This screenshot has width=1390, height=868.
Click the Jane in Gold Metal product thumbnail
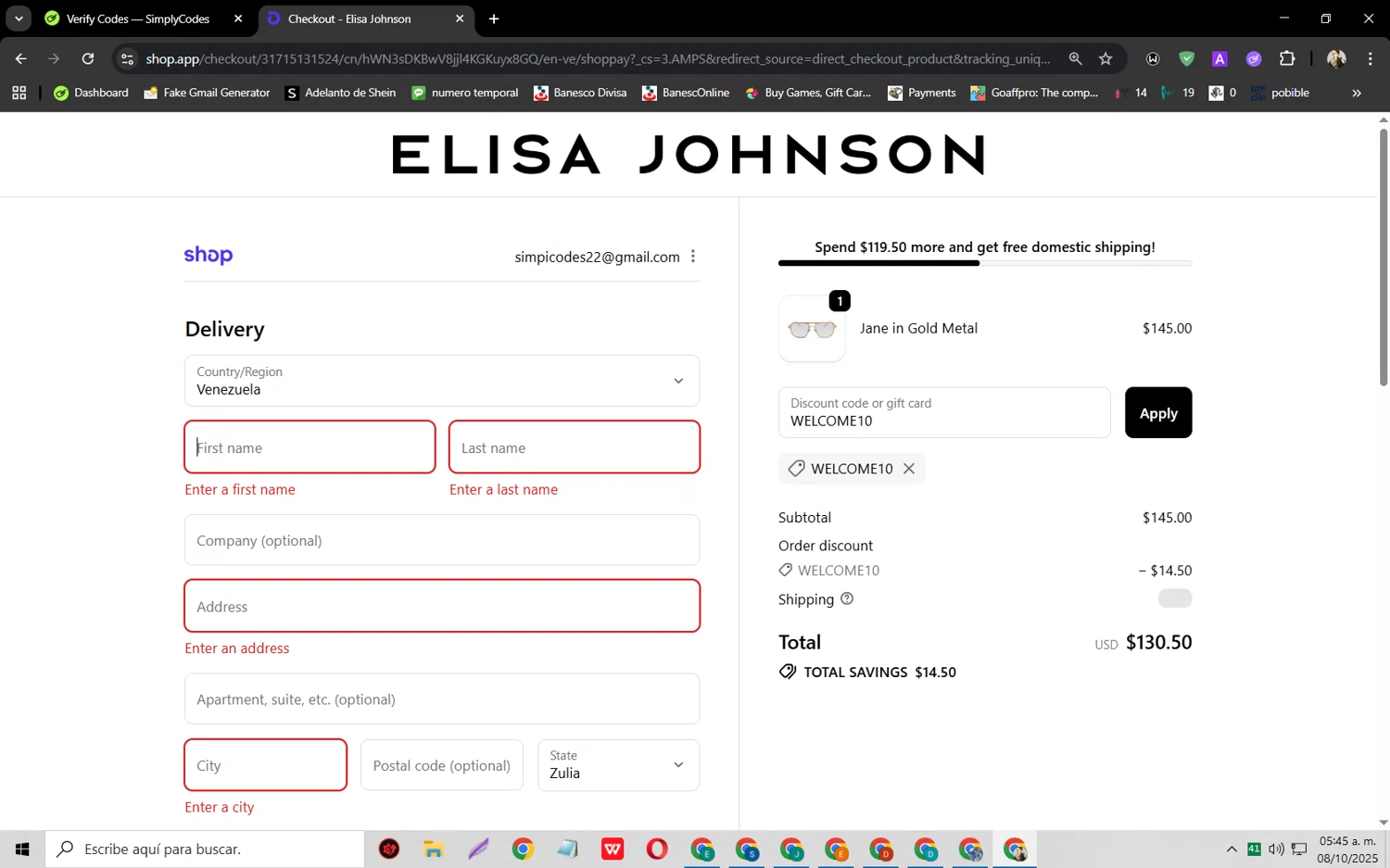pos(812,329)
